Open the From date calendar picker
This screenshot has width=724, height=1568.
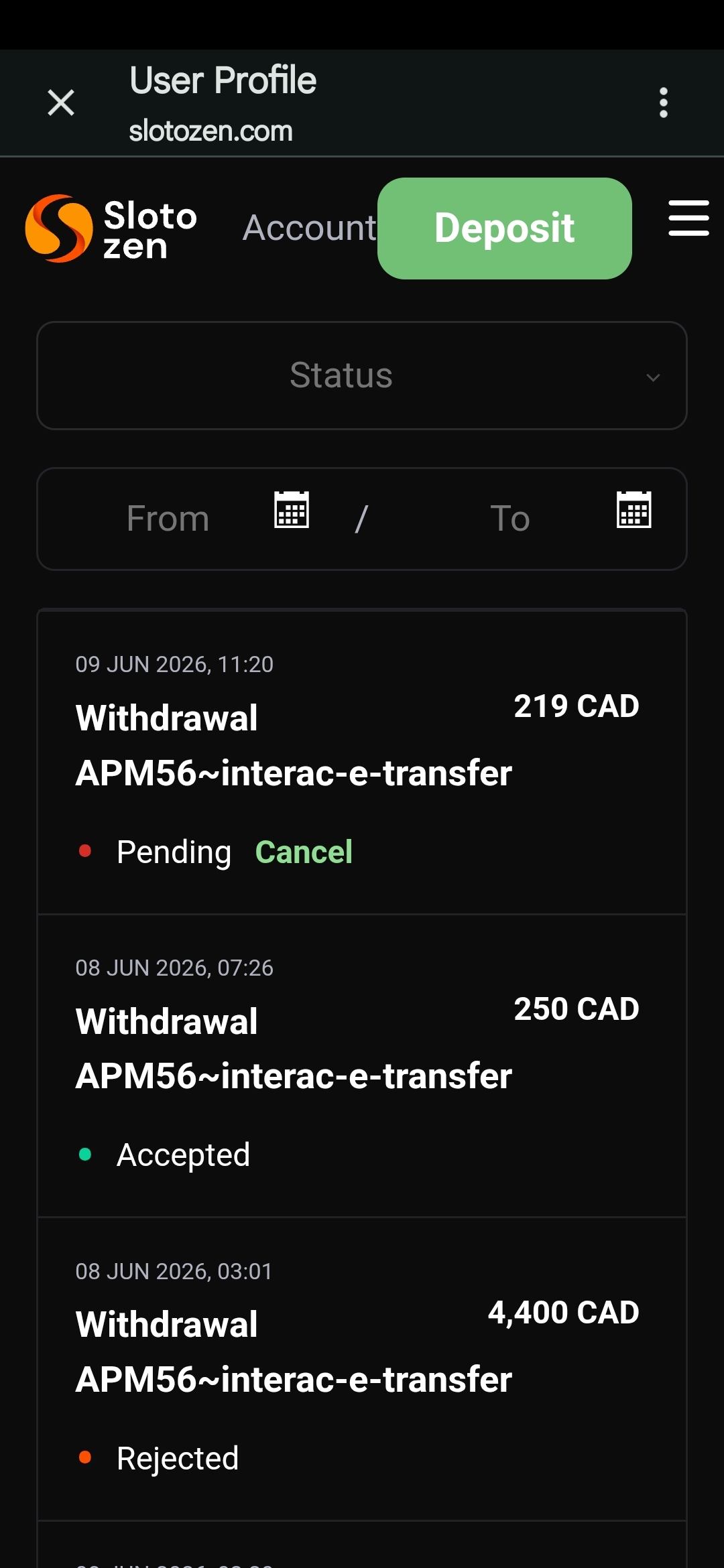tap(292, 510)
